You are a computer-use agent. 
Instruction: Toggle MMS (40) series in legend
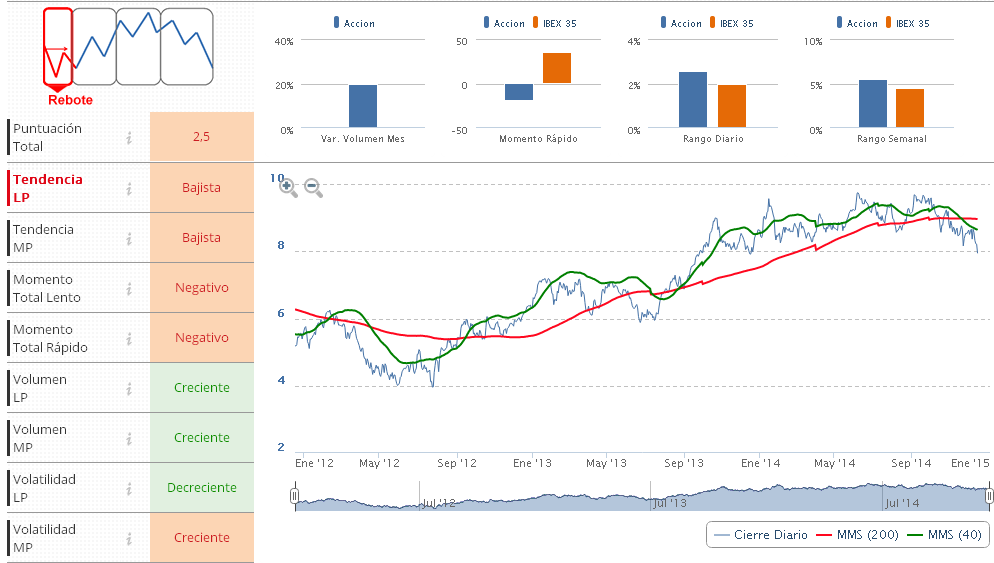[x=946, y=535]
